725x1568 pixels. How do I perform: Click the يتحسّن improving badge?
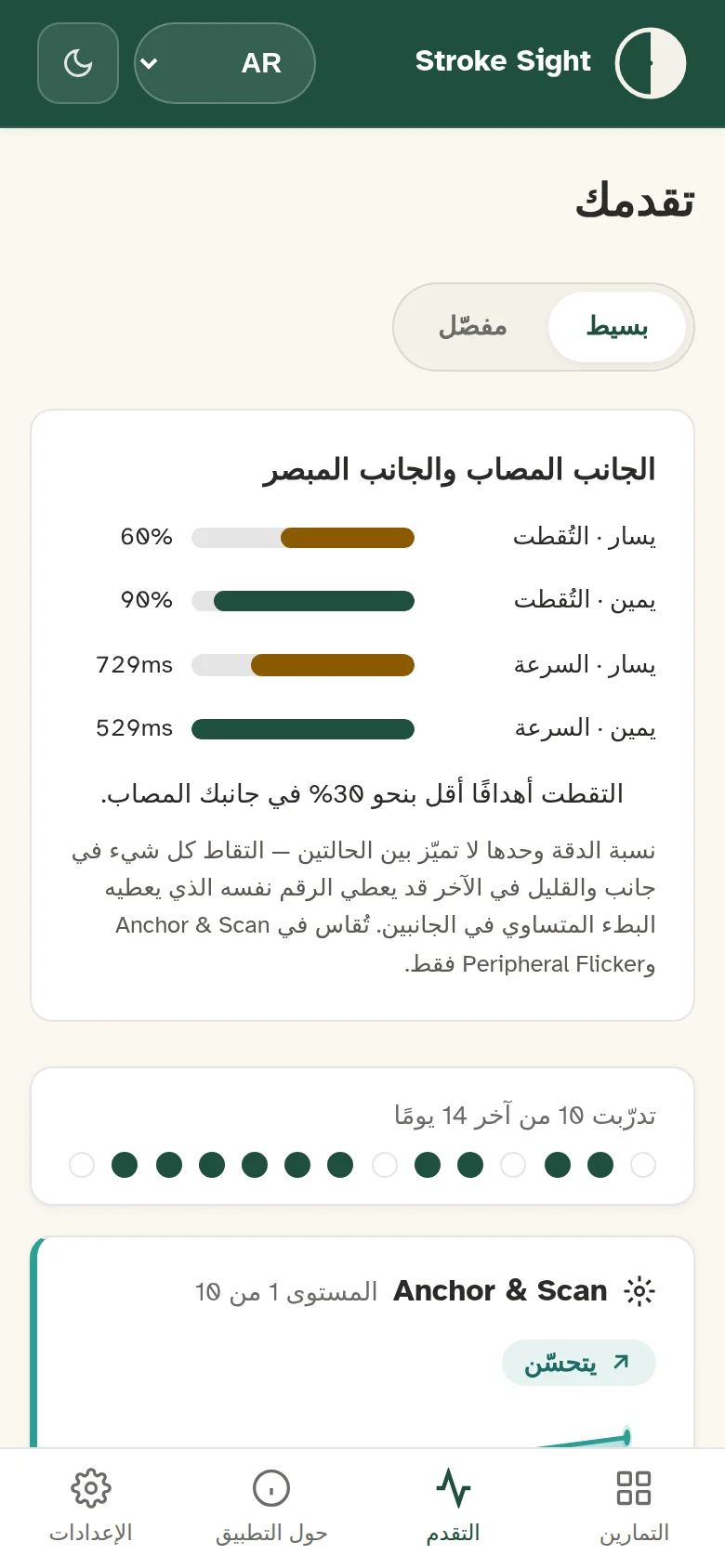tap(579, 1363)
